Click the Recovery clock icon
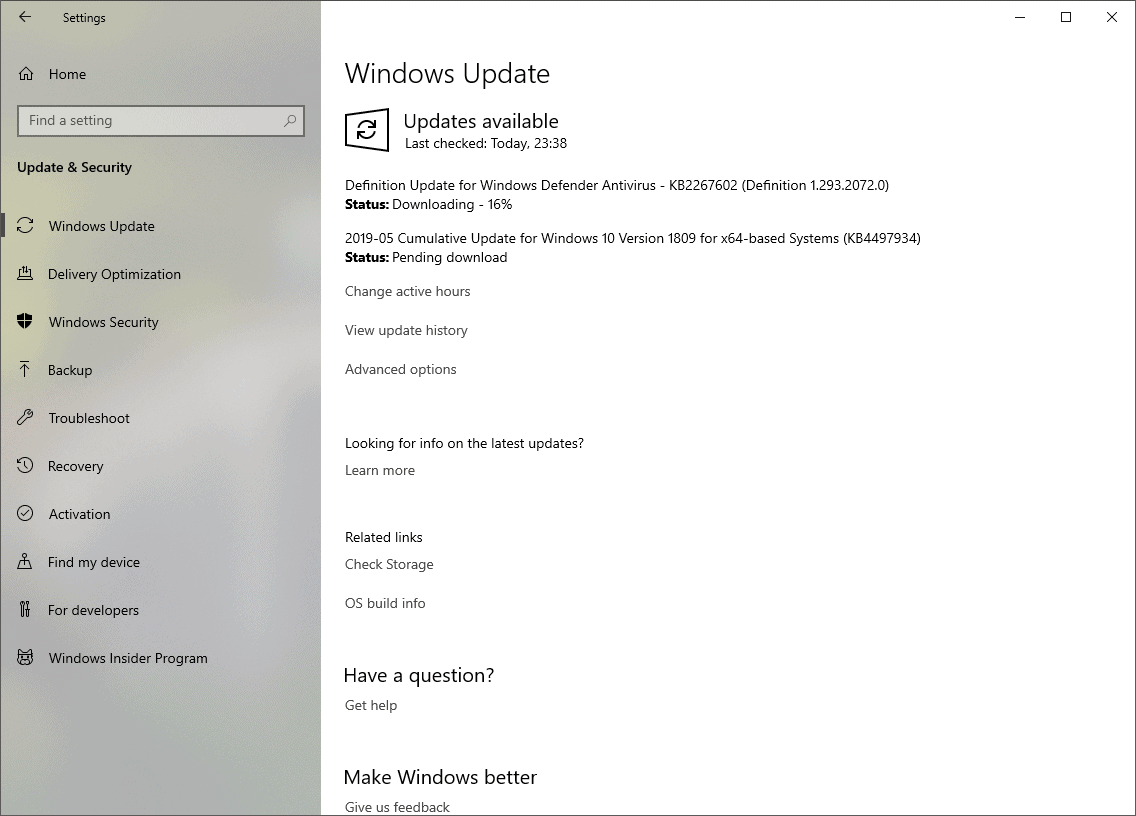This screenshot has height=816, width=1136. (25, 465)
